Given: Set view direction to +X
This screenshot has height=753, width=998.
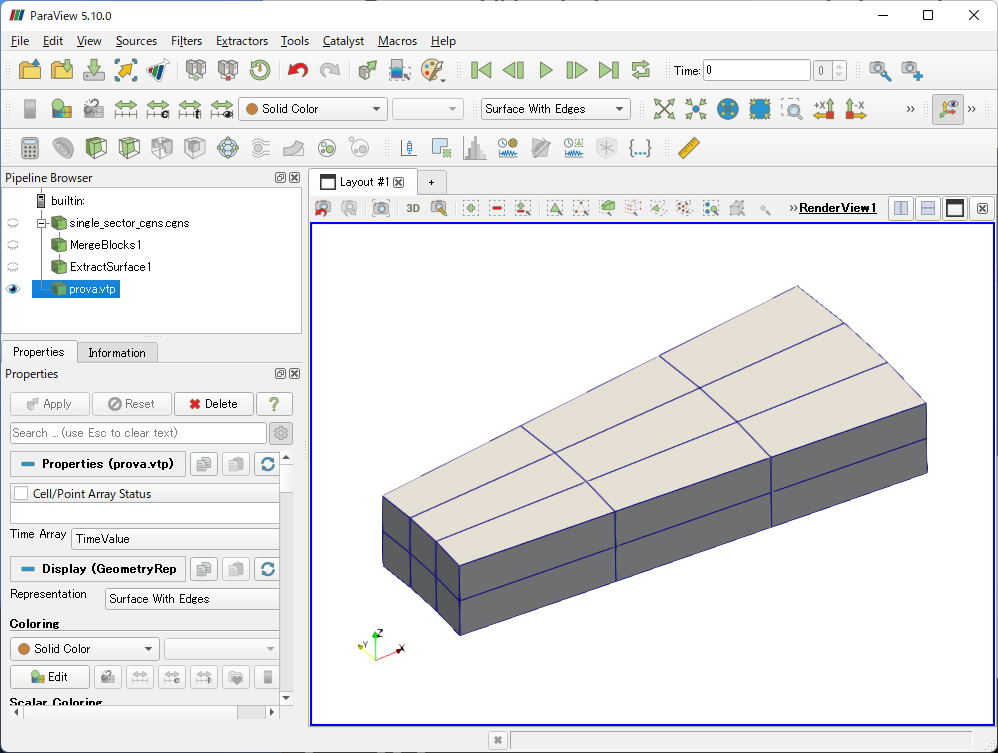Looking at the screenshot, I should coord(824,109).
